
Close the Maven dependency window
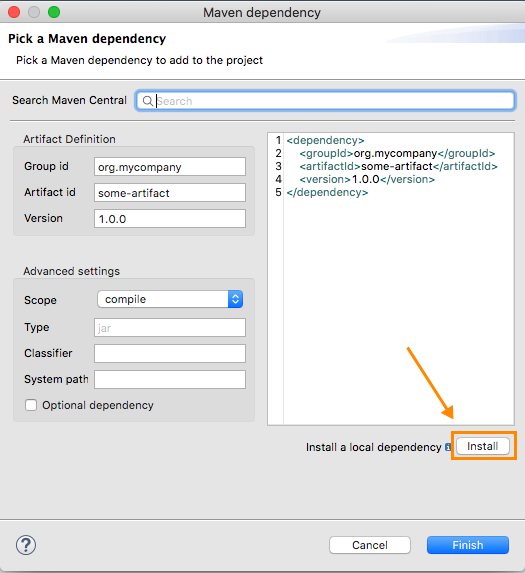click(14, 12)
